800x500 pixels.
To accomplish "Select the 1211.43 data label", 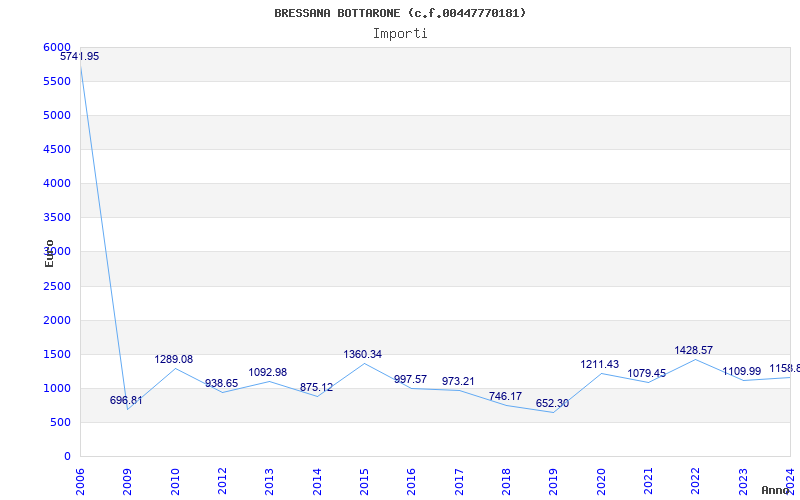I will [x=599, y=365].
